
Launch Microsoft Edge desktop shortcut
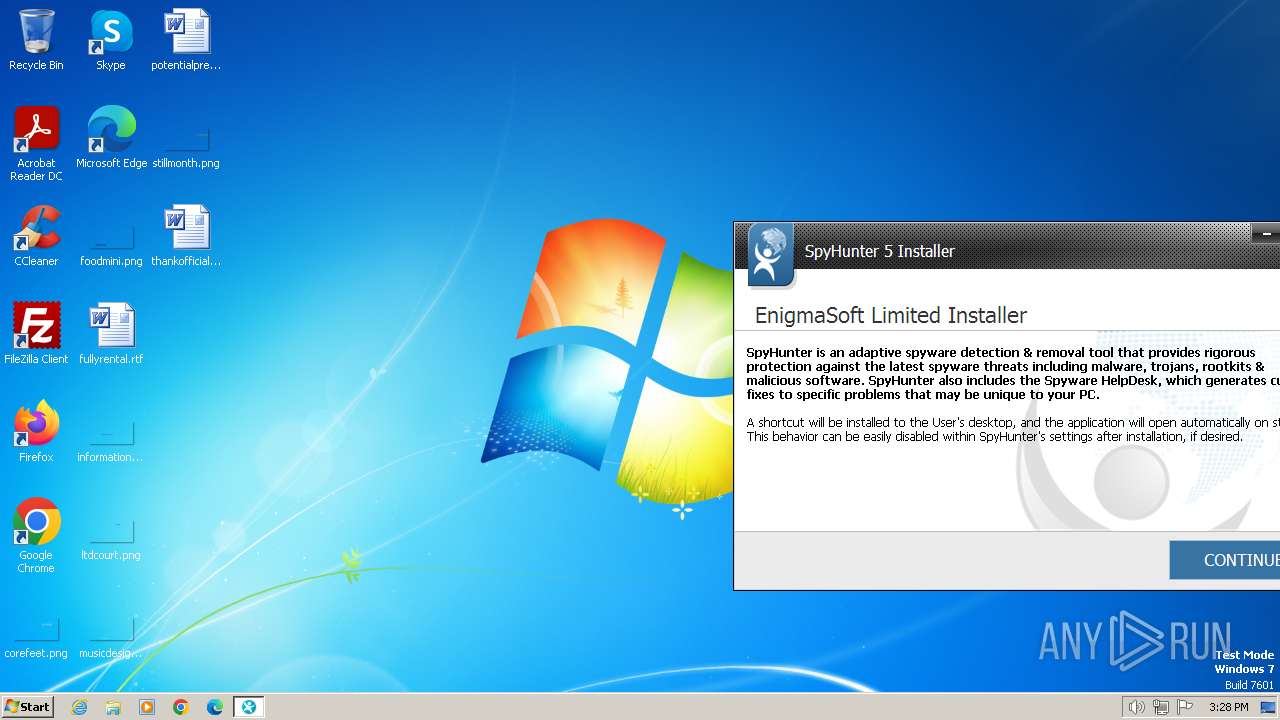point(111,138)
